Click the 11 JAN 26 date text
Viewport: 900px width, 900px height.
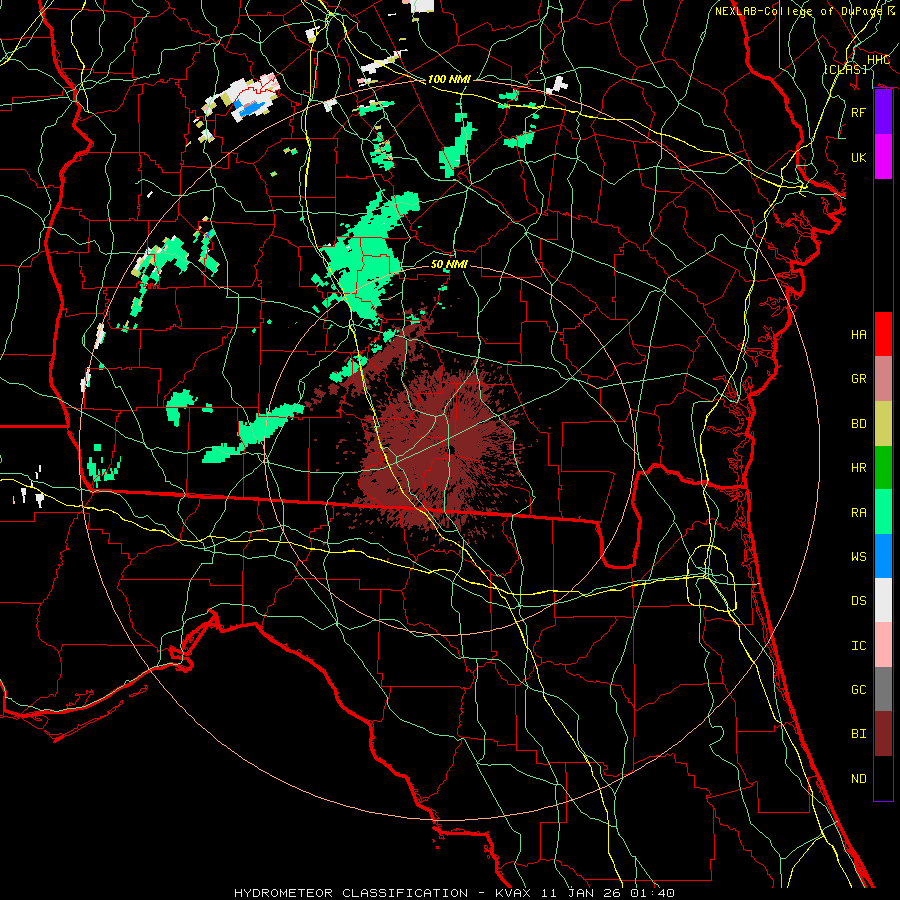(581, 893)
